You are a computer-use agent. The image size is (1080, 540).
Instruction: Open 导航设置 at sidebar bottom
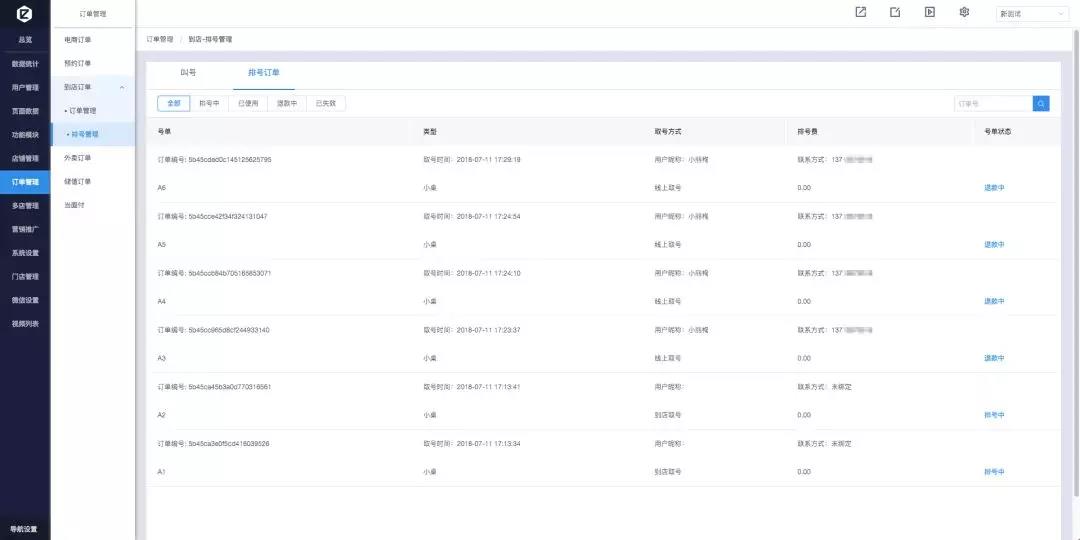point(25,529)
